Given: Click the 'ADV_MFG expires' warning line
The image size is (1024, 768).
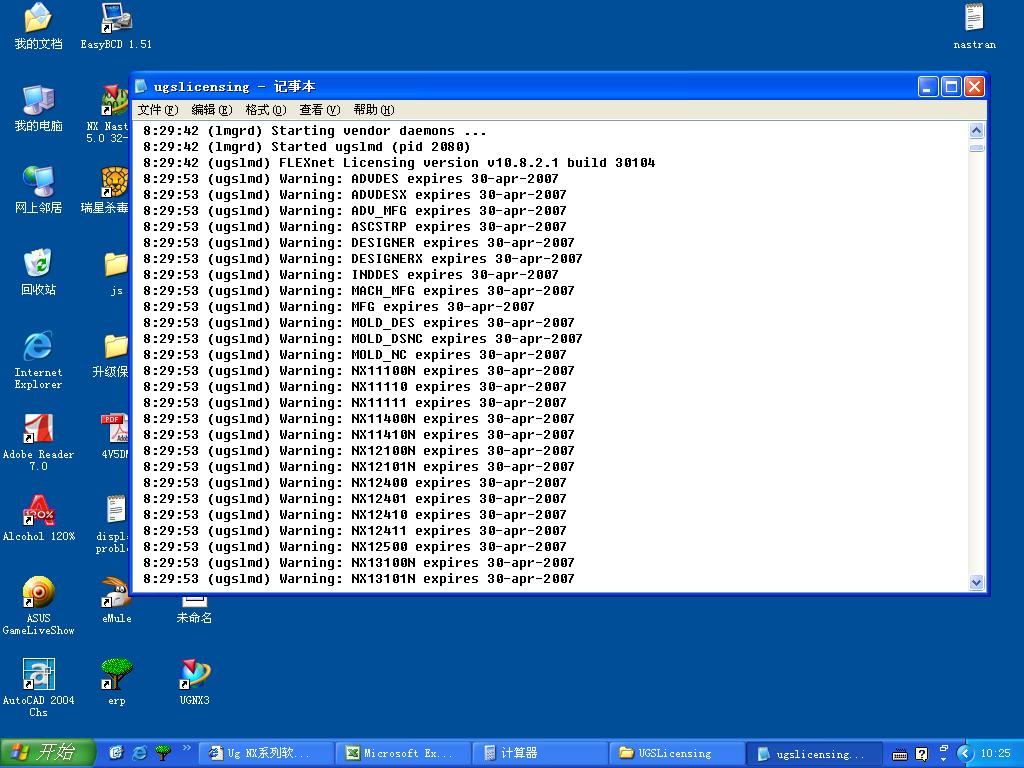Looking at the screenshot, I should [x=355, y=211].
